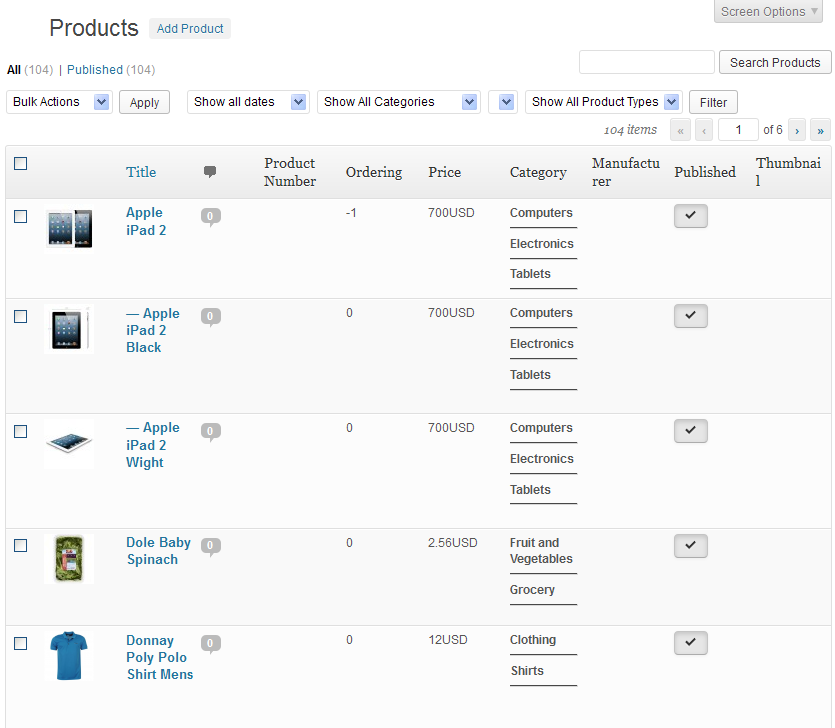Viewport: 835px width, 728px height.
Task: Open the Donnay Poly Polo Shirt Mens link
Action: click(159, 657)
